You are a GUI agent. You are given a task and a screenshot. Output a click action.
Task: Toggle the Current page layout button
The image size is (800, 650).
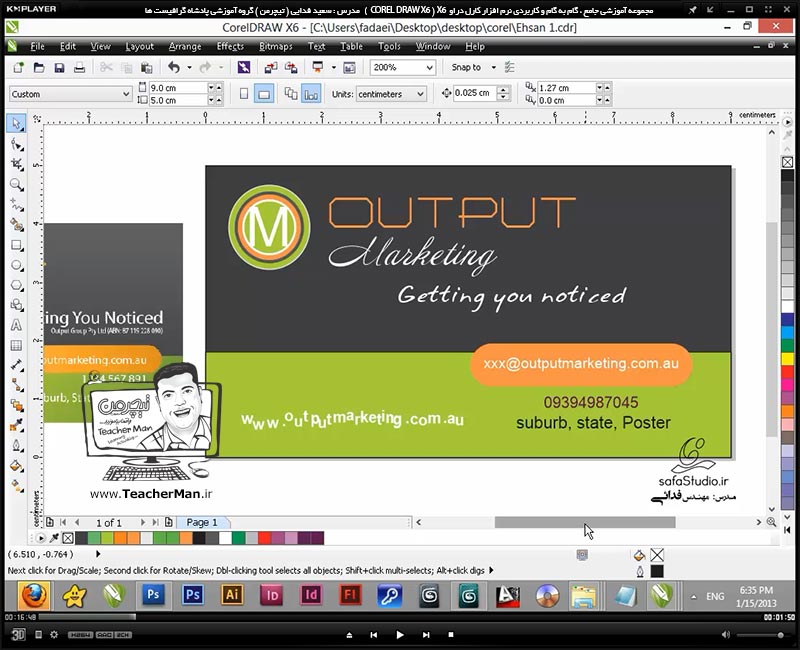[311, 94]
